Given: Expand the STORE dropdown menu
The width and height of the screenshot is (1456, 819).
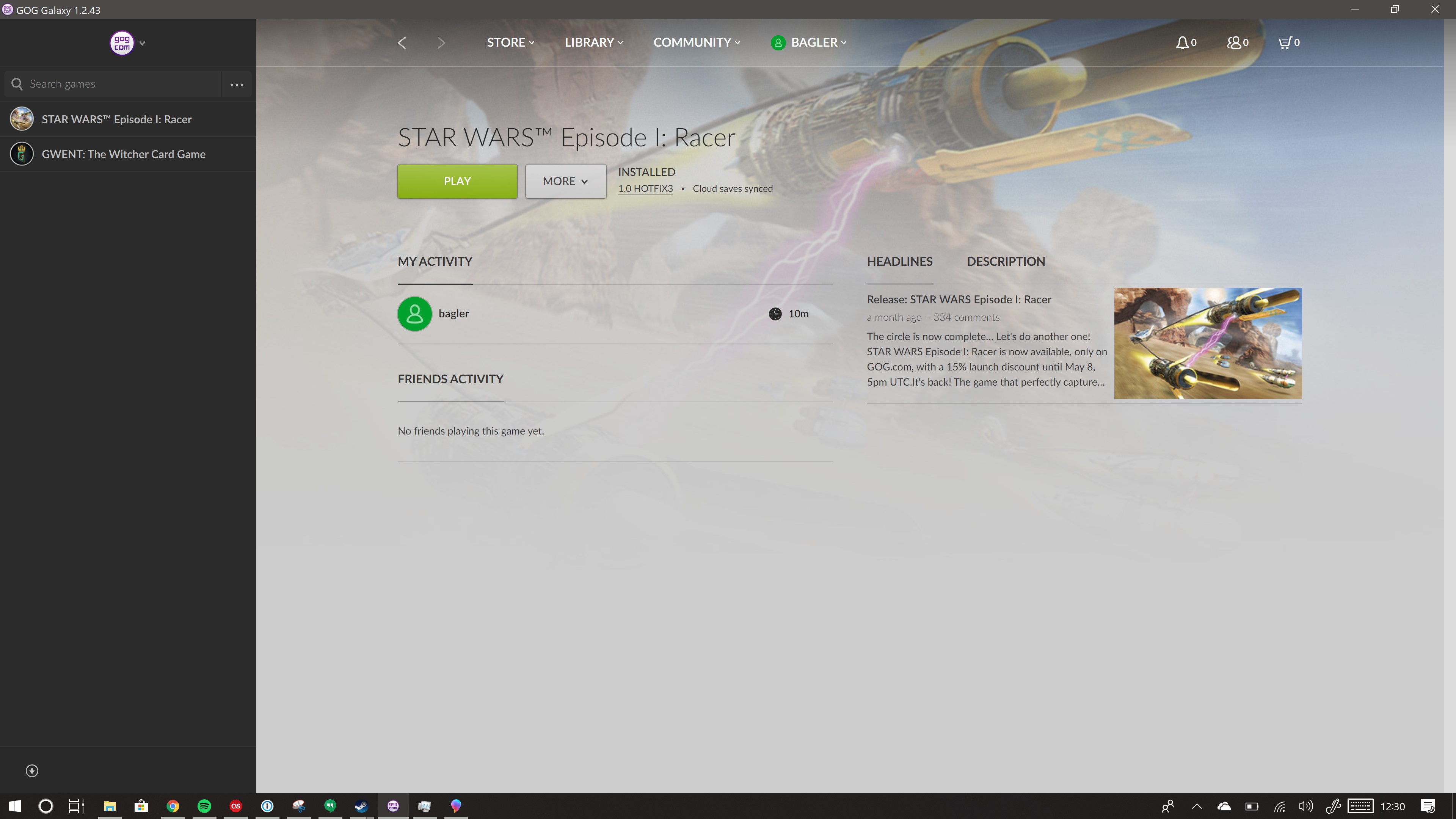Looking at the screenshot, I should (x=510, y=42).
